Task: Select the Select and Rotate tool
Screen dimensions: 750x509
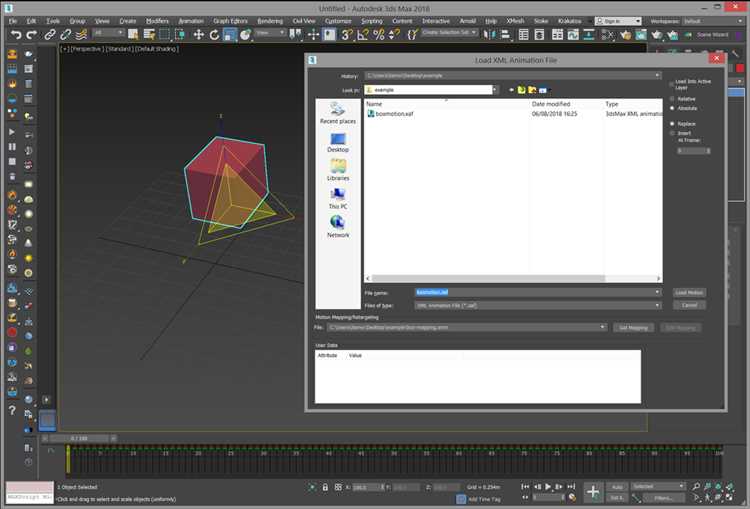Action: point(214,34)
